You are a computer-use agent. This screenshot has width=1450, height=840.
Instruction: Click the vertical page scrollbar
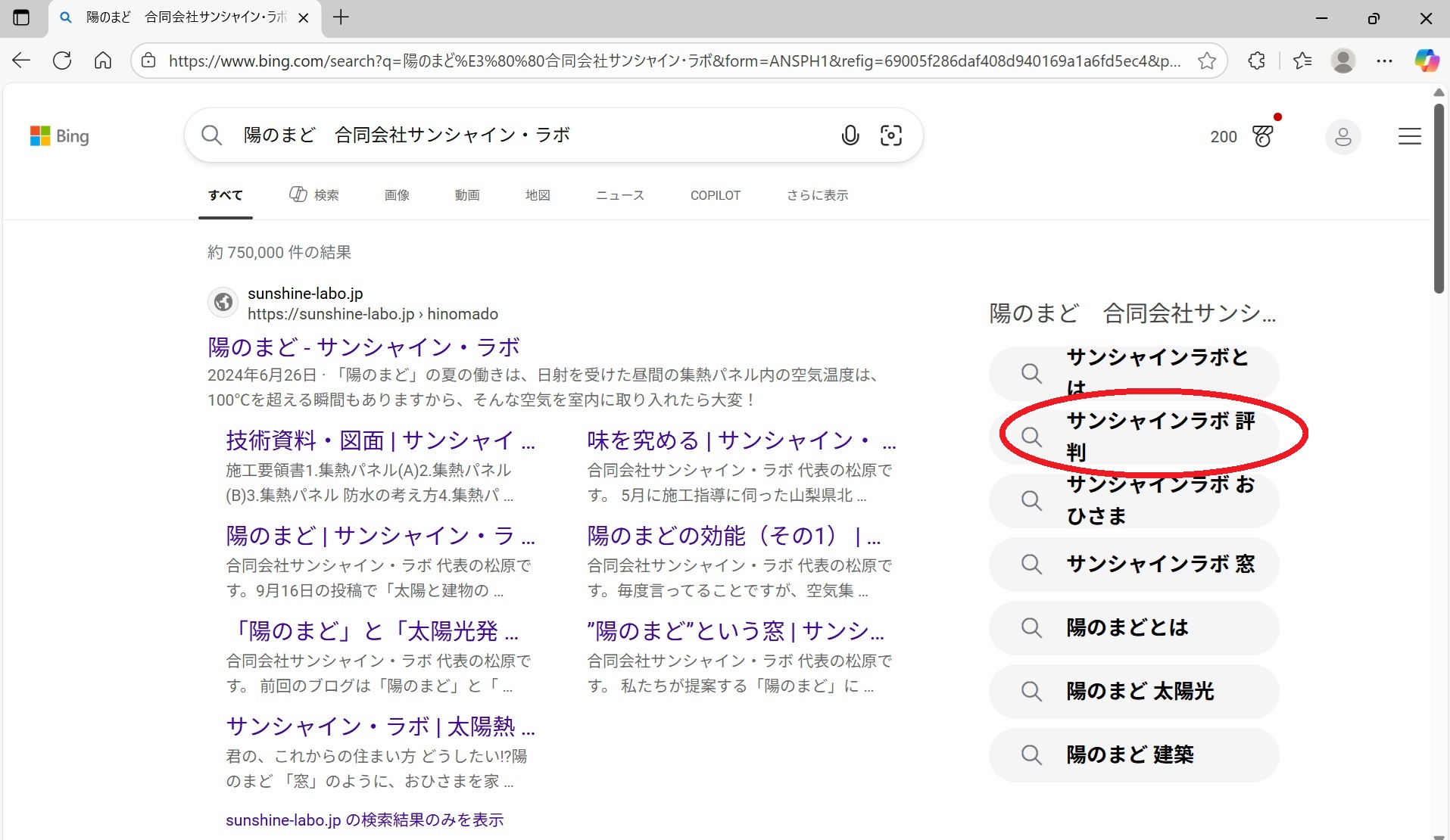click(1439, 197)
